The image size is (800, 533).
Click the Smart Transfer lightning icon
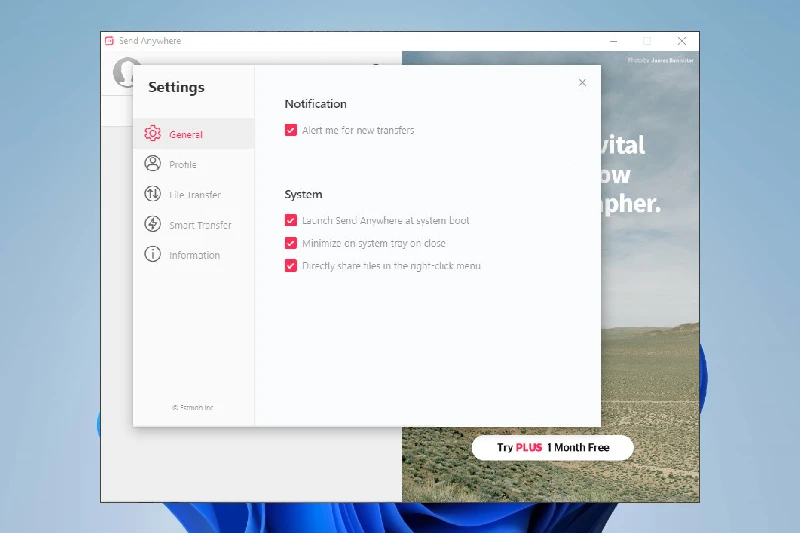[x=152, y=225]
